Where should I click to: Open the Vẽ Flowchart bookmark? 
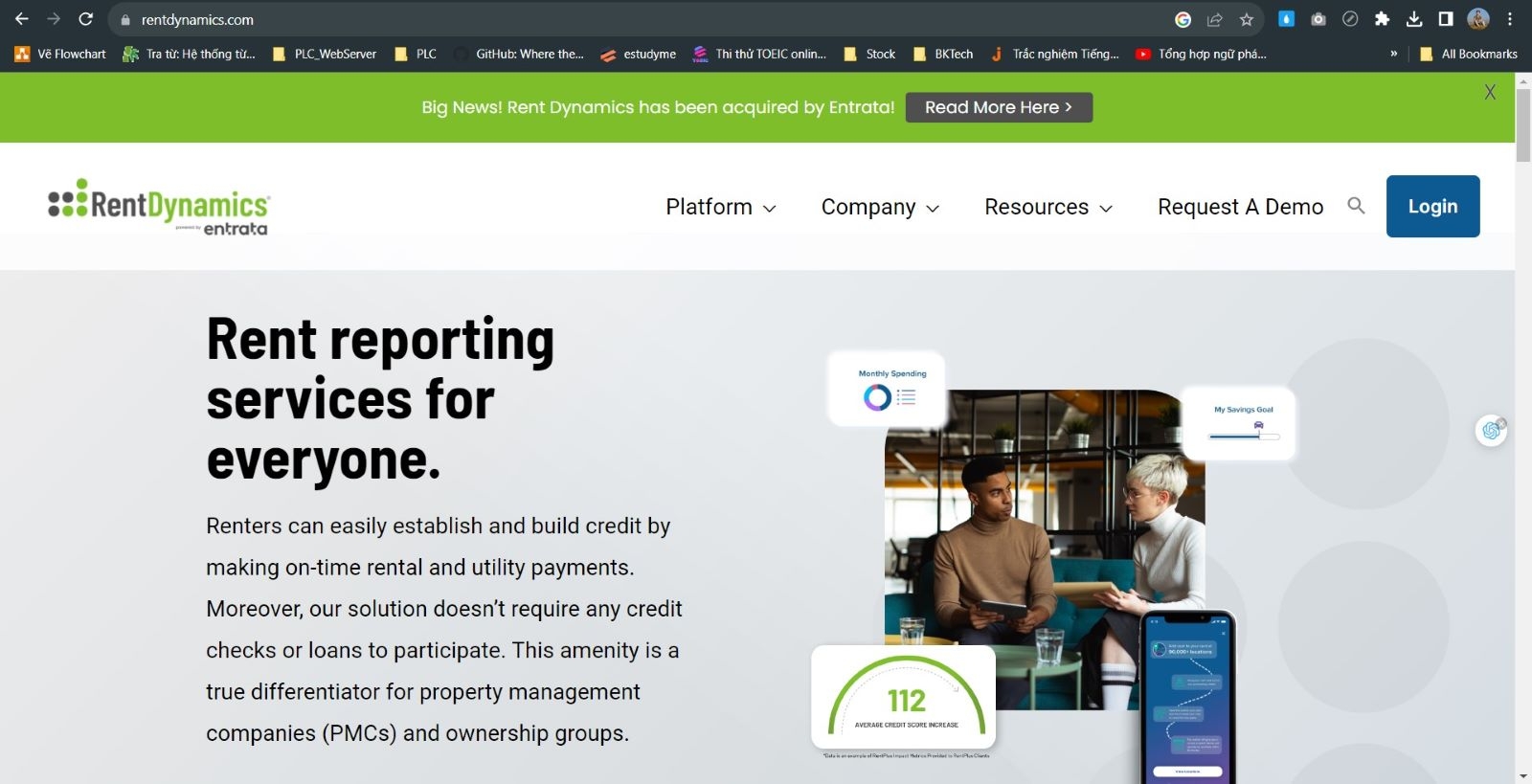(60, 55)
